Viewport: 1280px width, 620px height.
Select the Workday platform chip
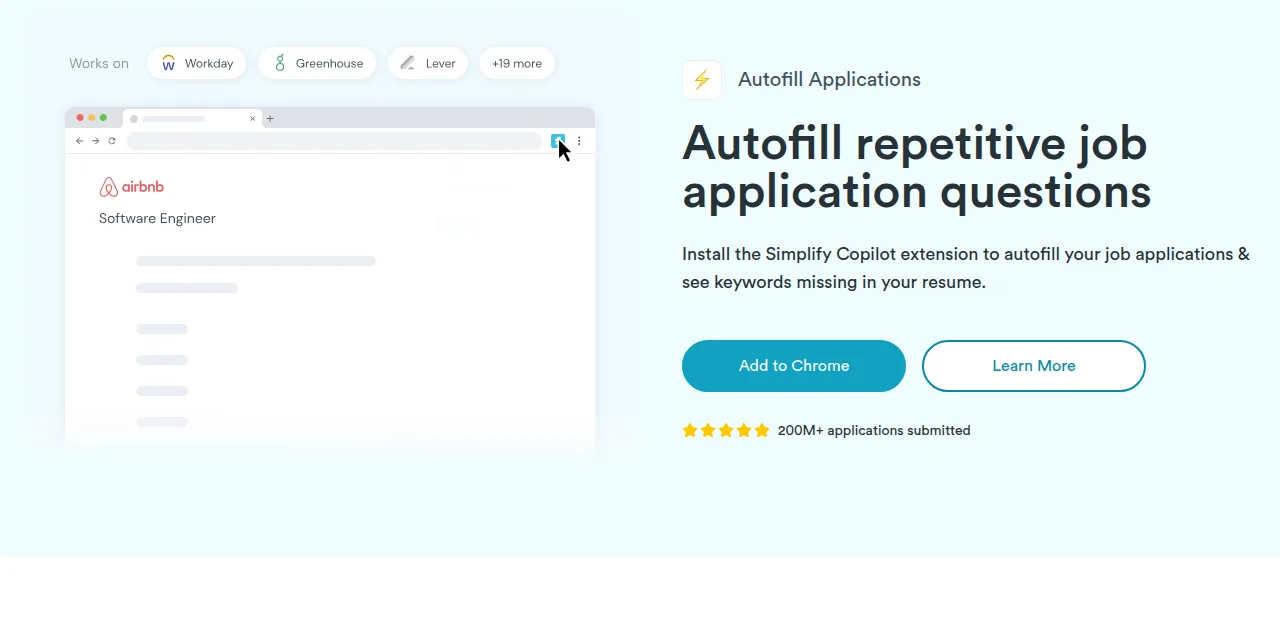pos(197,63)
